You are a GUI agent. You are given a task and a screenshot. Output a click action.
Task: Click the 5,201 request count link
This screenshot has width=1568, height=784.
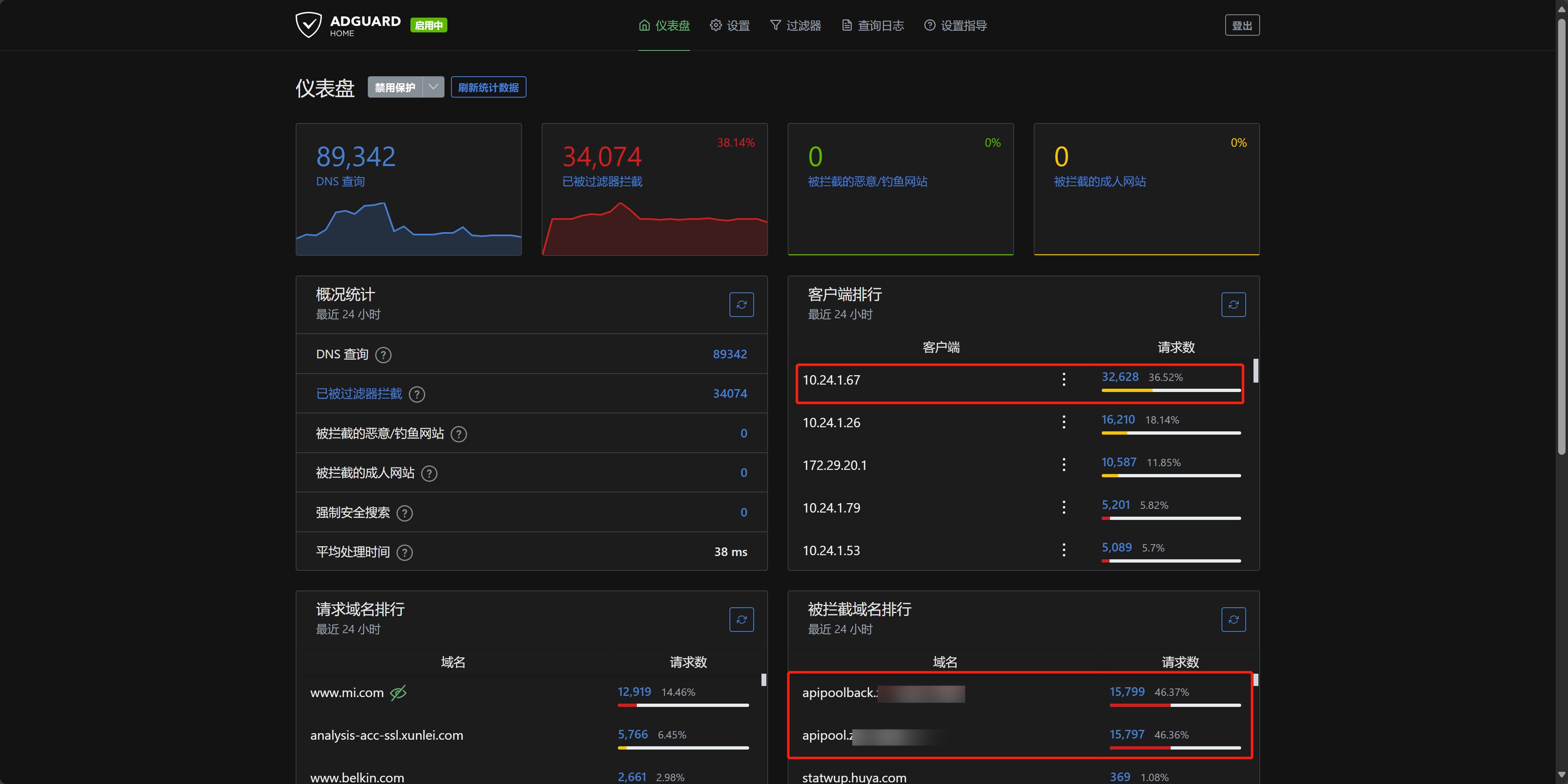click(1115, 505)
